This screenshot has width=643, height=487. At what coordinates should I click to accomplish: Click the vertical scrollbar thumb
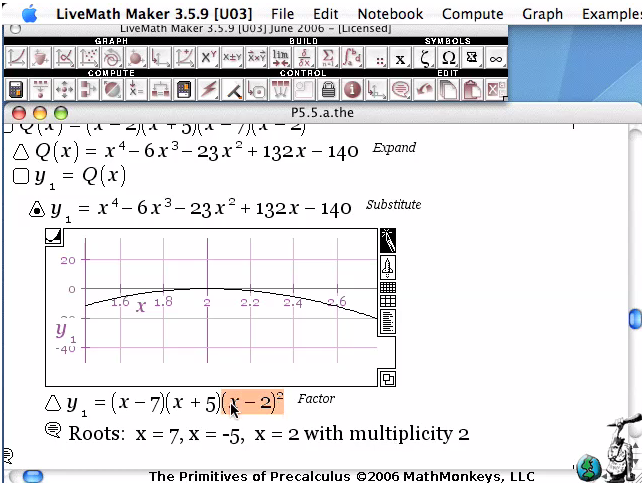point(634,319)
